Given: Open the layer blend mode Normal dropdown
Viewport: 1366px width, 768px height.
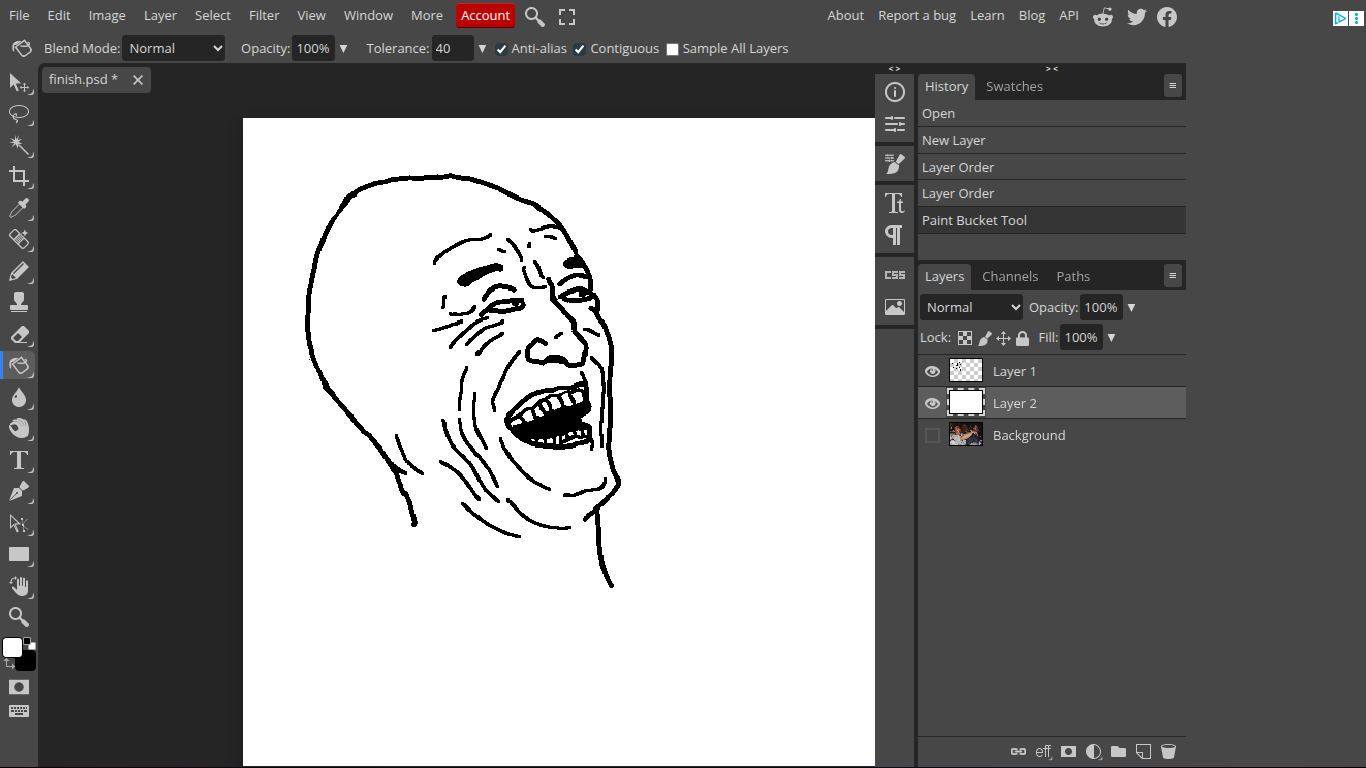Looking at the screenshot, I should click(971, 307).
